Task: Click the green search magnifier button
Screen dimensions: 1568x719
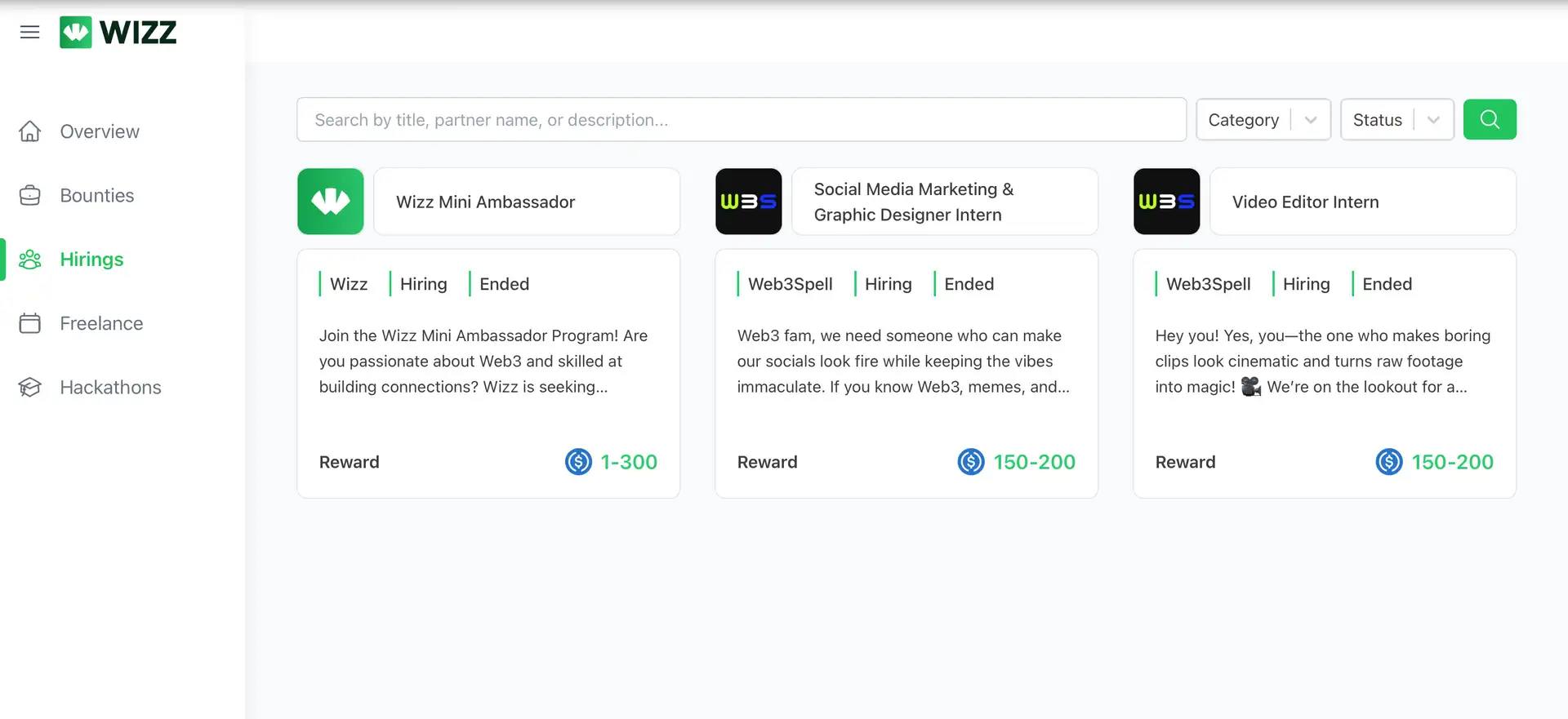Action: pos(1489,120)
